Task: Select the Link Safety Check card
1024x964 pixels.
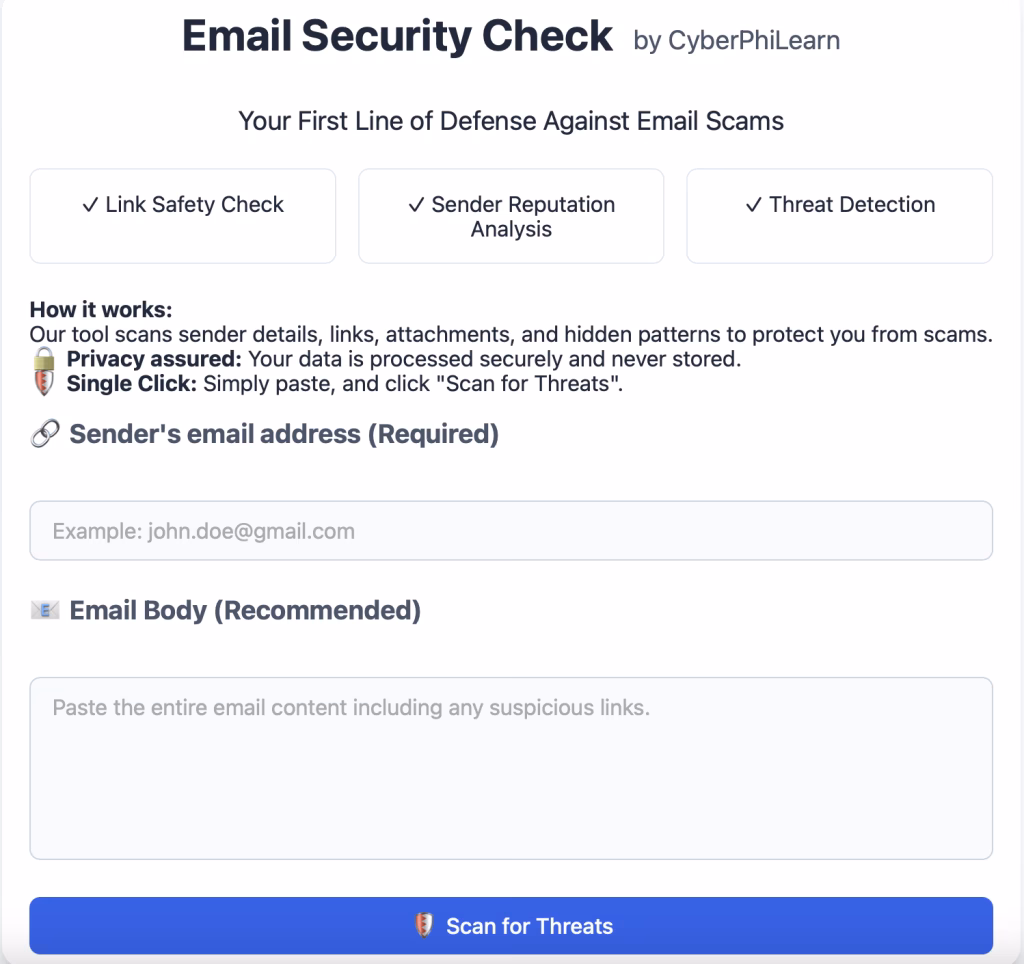Action: point(183,216)
